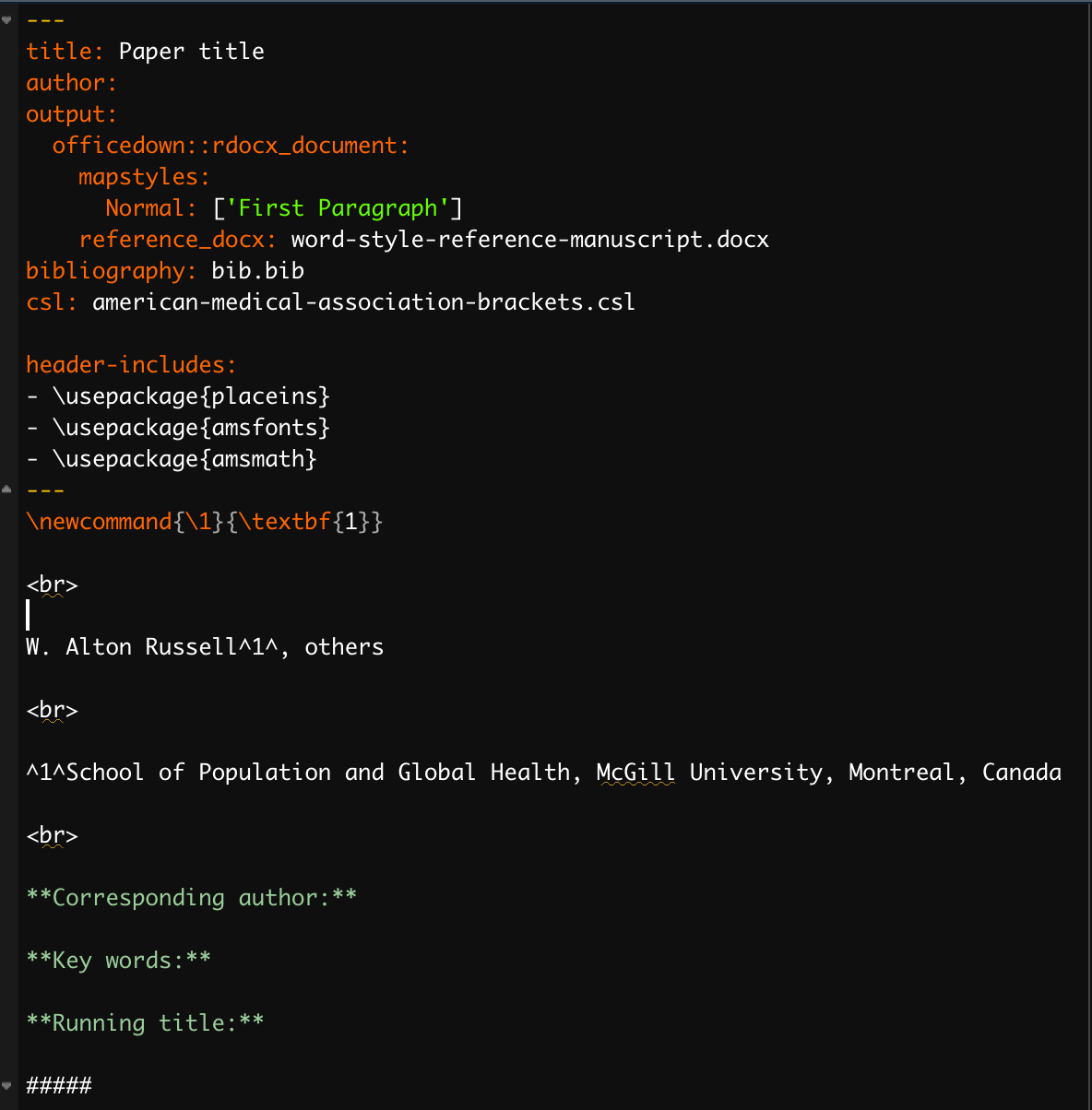The width and height of the screenshot is (1092, 1110).
Task: Click the \usepackage{placeins} line
Action: [190, 396]
